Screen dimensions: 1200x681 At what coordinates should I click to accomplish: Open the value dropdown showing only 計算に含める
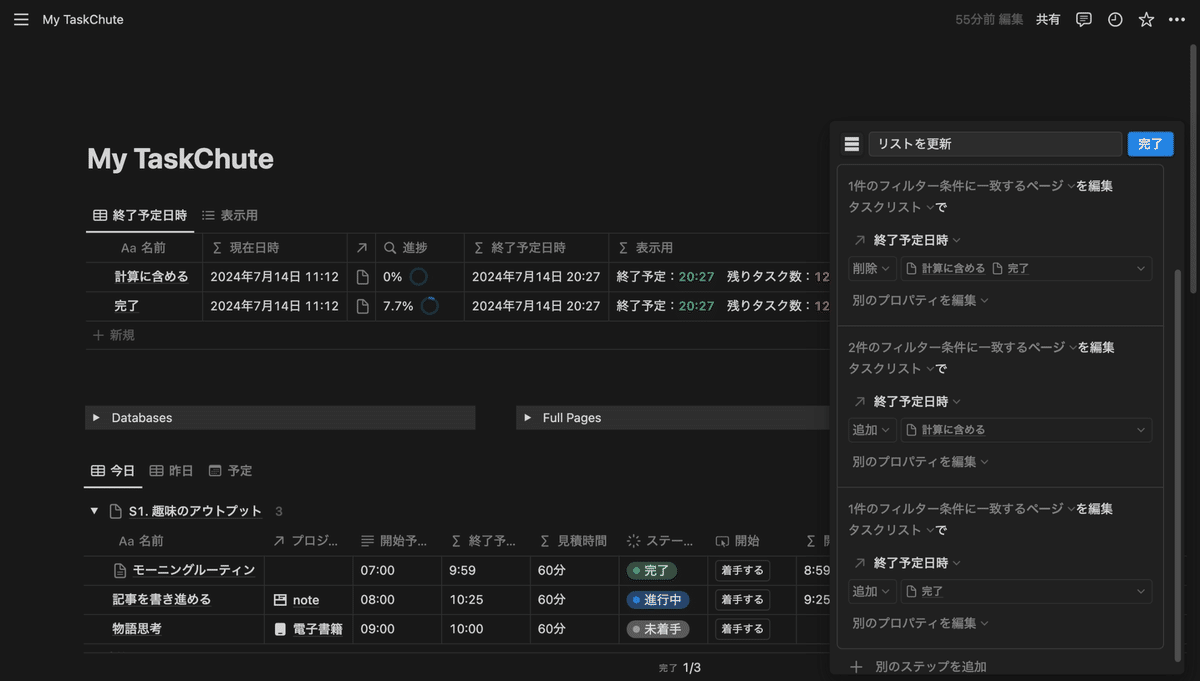(x=1026, y=430)
